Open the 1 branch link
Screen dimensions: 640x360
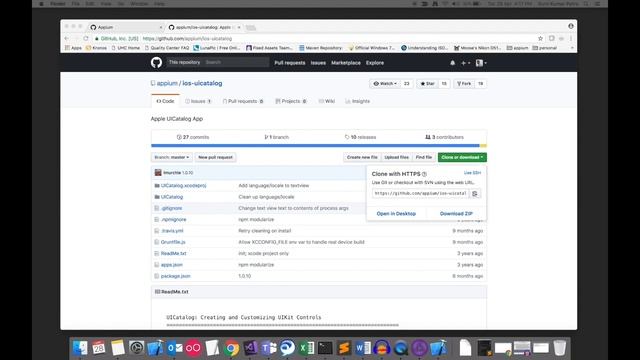point(276,137)
